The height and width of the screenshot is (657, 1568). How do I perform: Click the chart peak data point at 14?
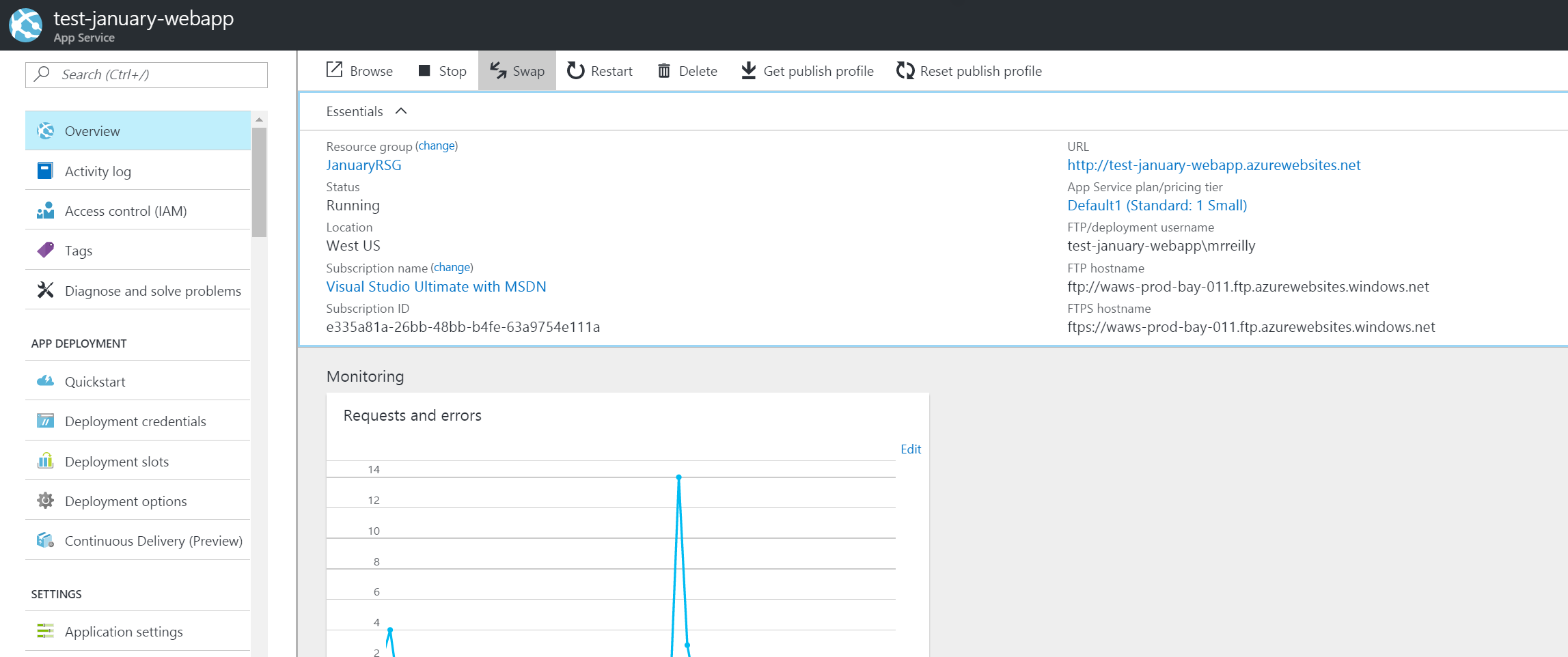tap(678, 477)
